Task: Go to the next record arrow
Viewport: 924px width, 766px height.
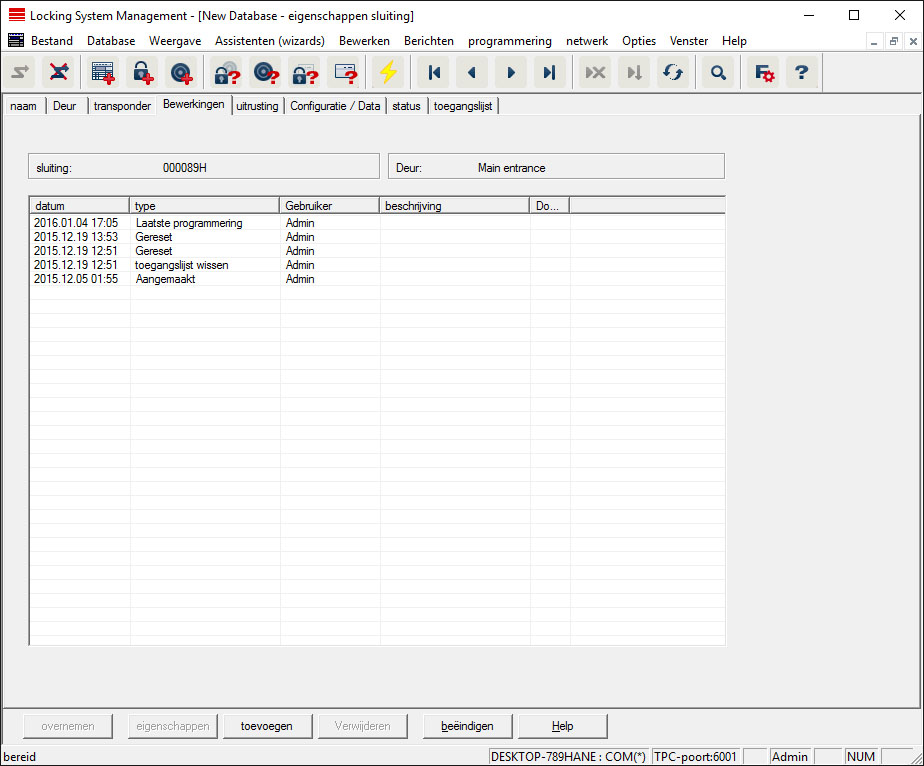Action: 511,73
